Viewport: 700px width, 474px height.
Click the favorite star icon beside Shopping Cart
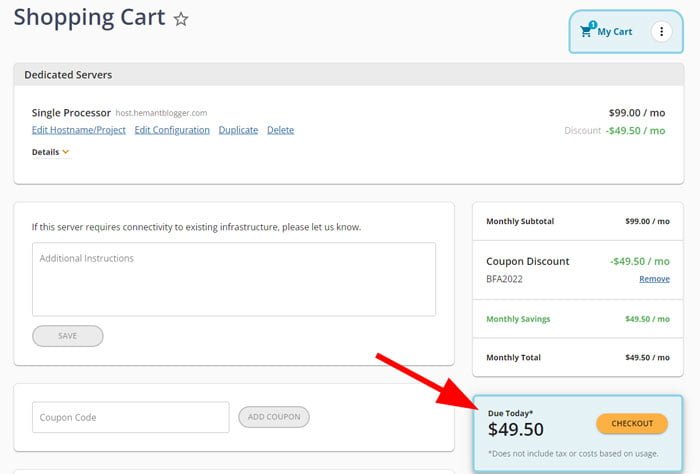[x=181, y=19]
